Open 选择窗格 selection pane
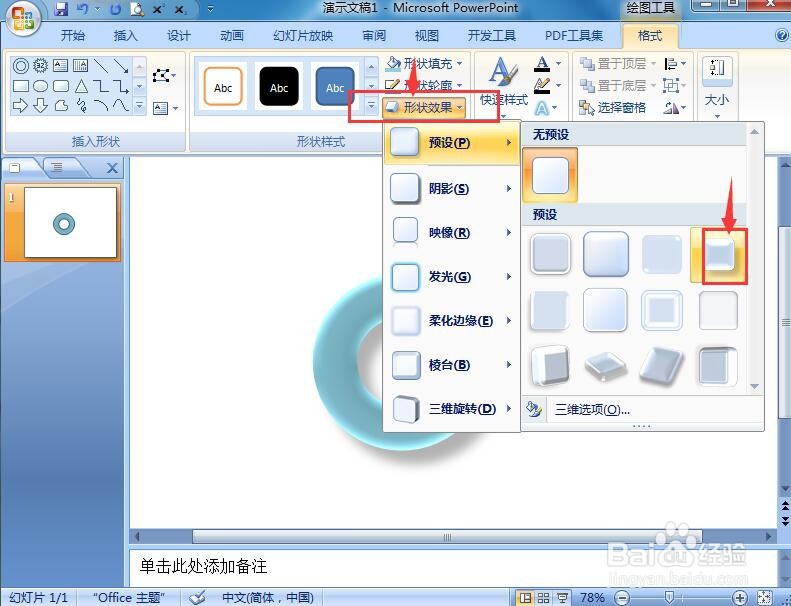791x606 pixels. click(613, 107)
